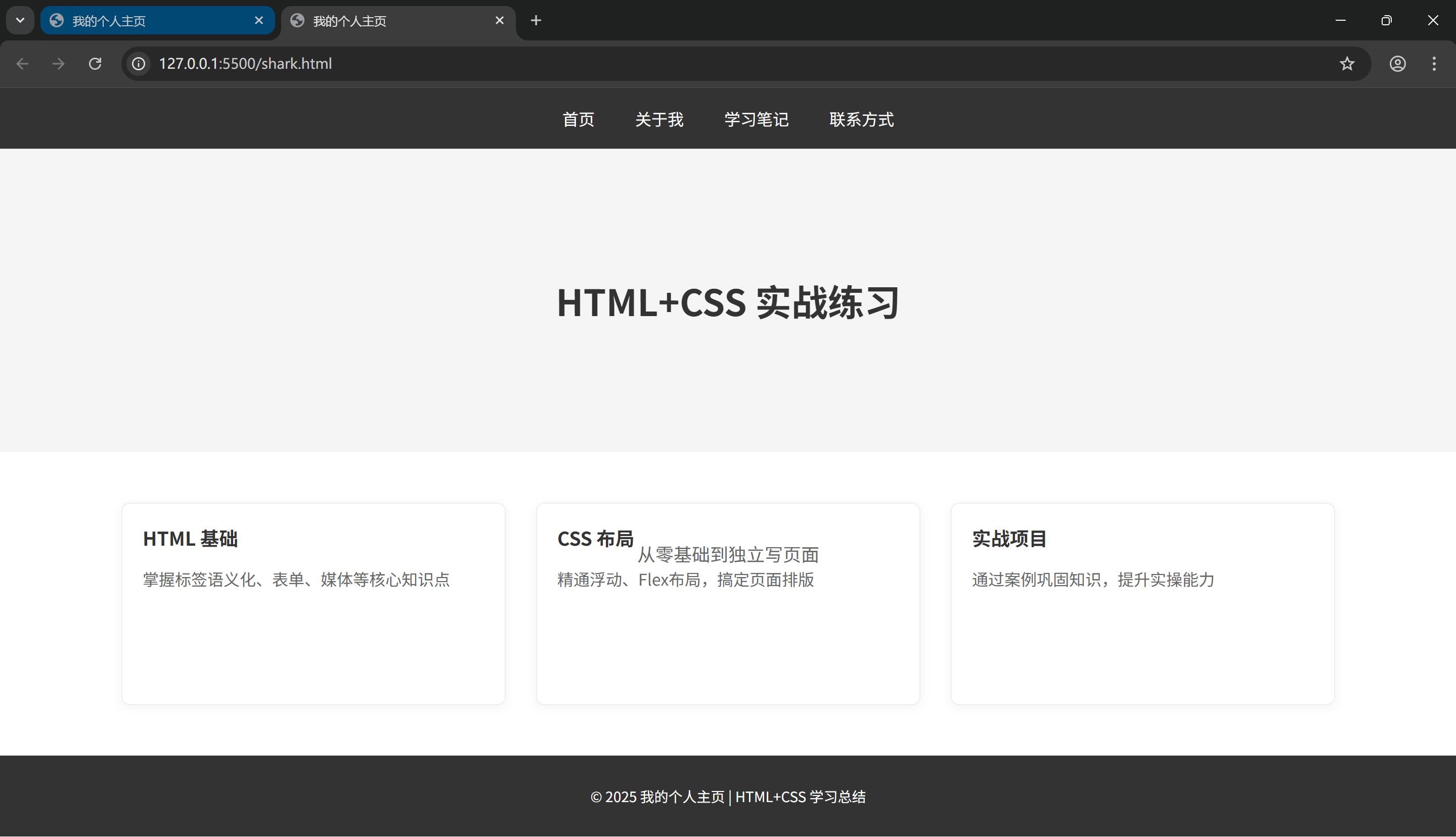Click footer text © 2025 我的个人主页
This screenshot has width=1456, height=837.
point(657,797)
